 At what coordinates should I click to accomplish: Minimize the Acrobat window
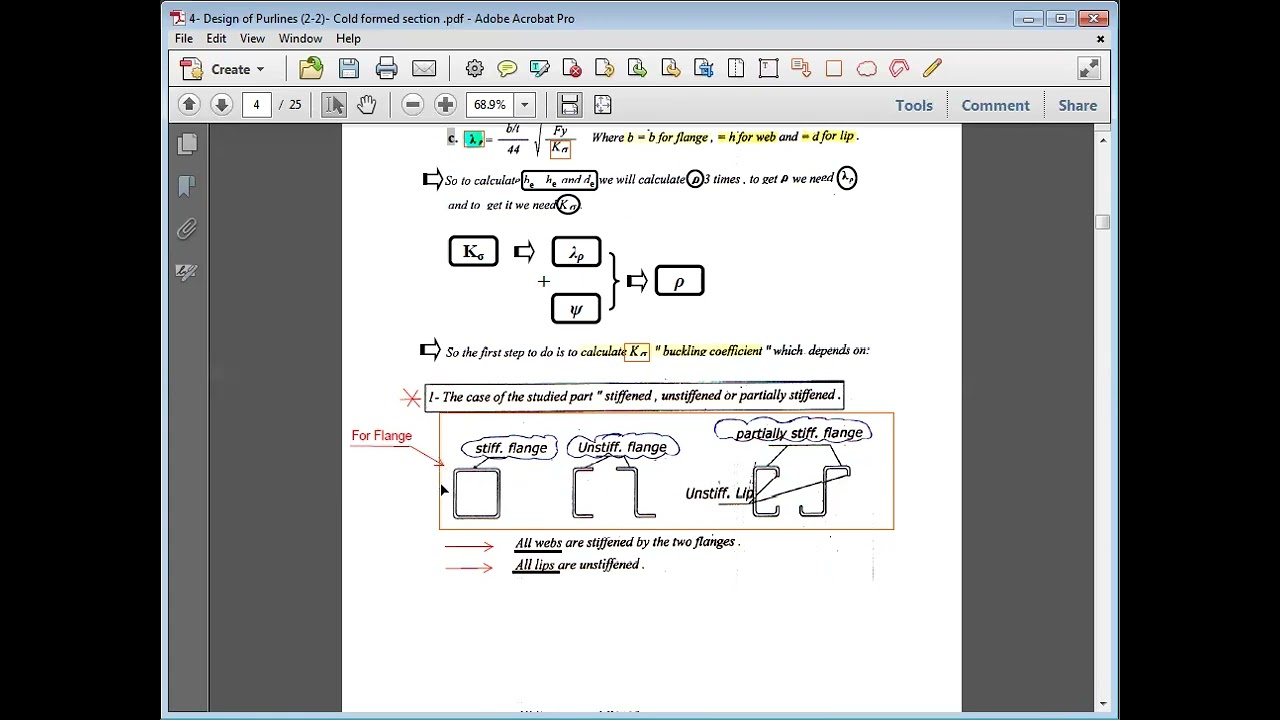coord(1028,19)
